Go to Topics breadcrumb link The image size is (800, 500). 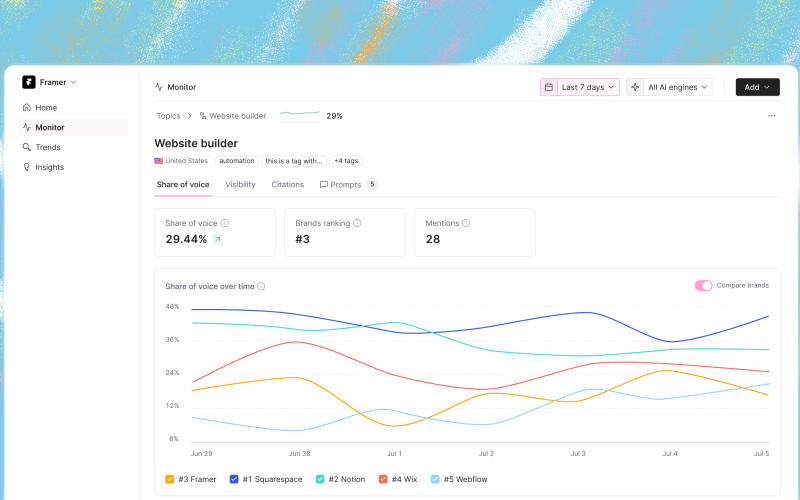[168, 116]
